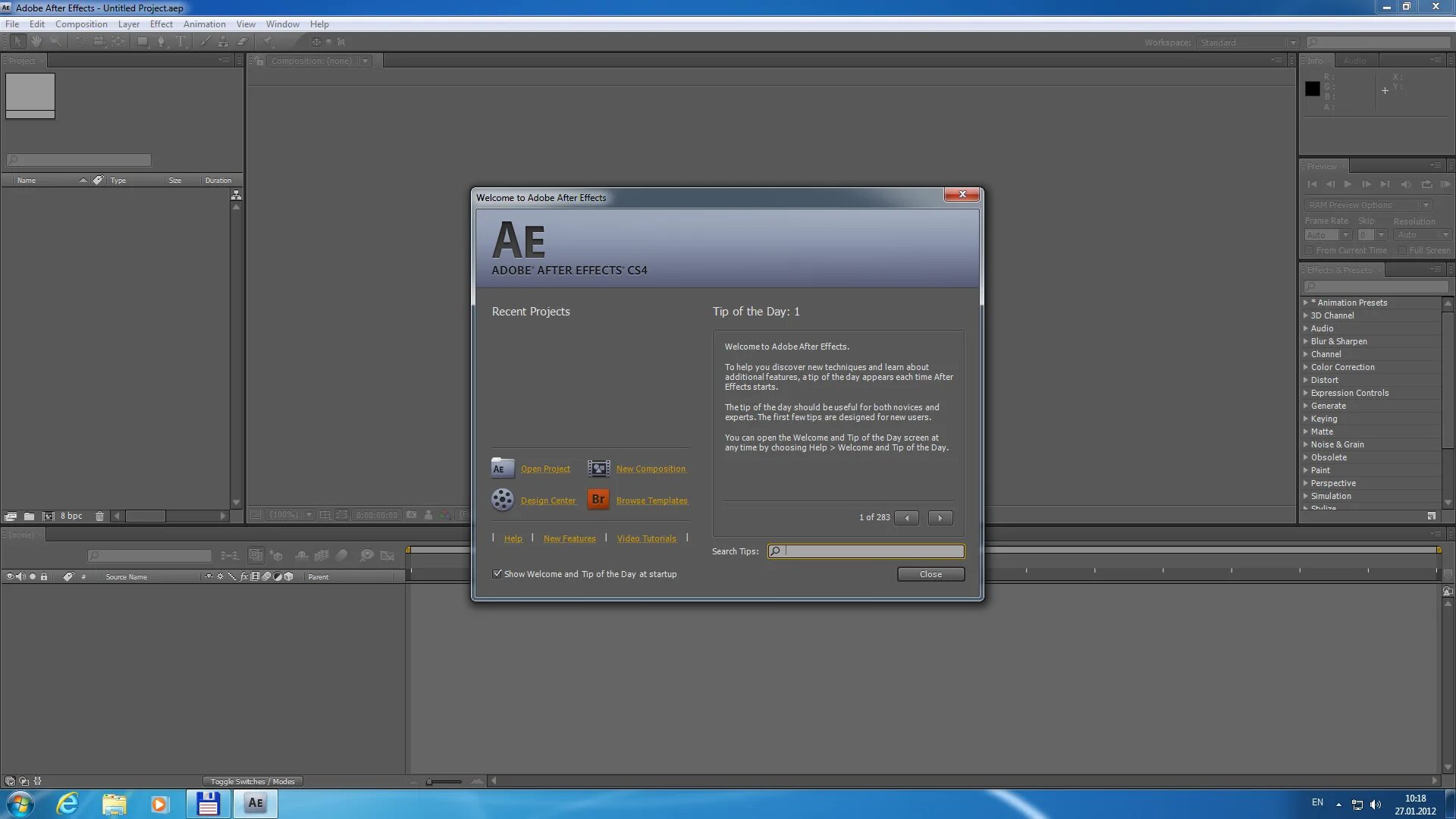Viewport: 1456px width, 819px height.
Task: Click After Effects icon in Windows taskbar
Action: [256, 803]
